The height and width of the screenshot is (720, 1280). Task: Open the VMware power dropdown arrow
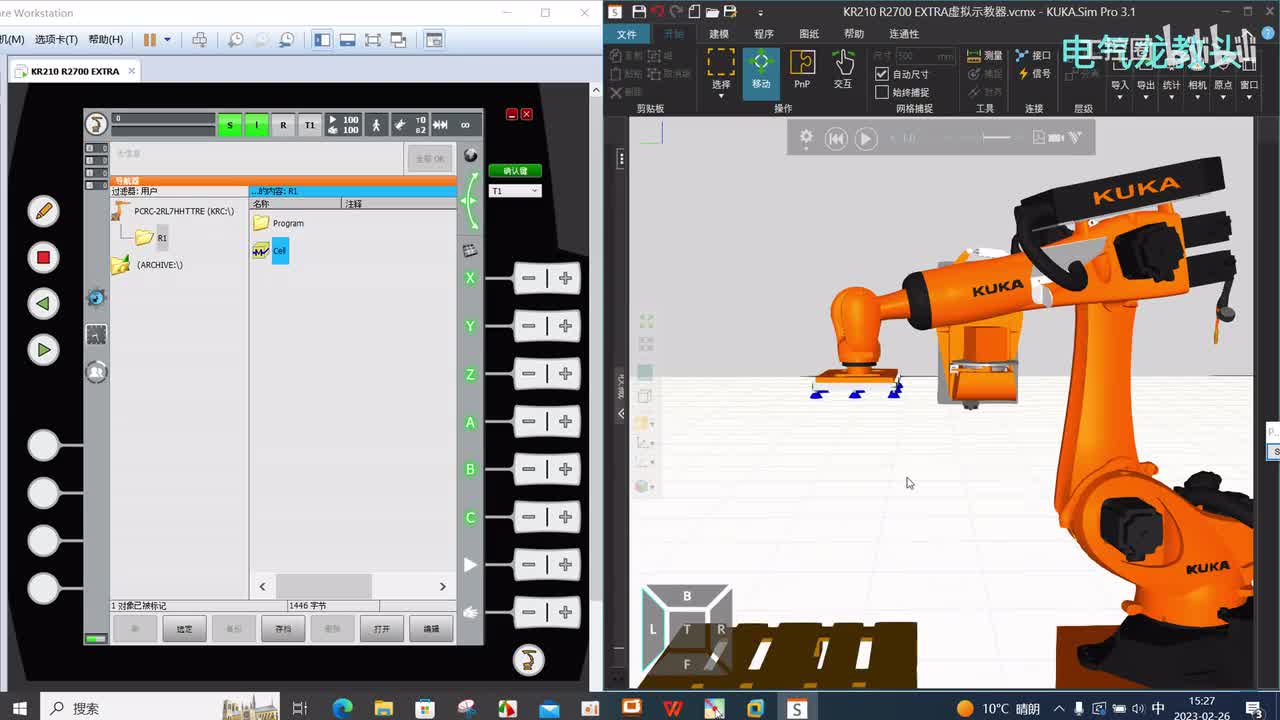167,40
